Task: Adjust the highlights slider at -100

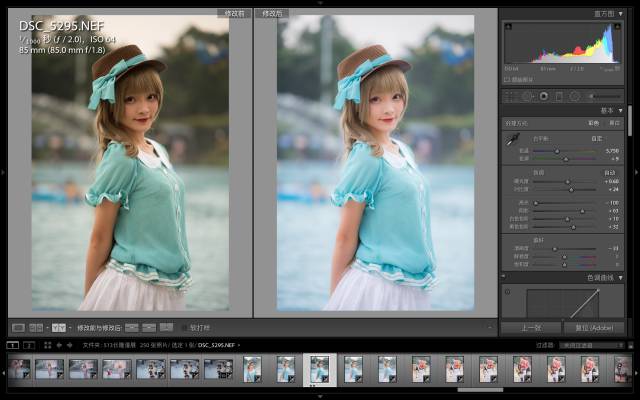Action: [x=536, y=203]
